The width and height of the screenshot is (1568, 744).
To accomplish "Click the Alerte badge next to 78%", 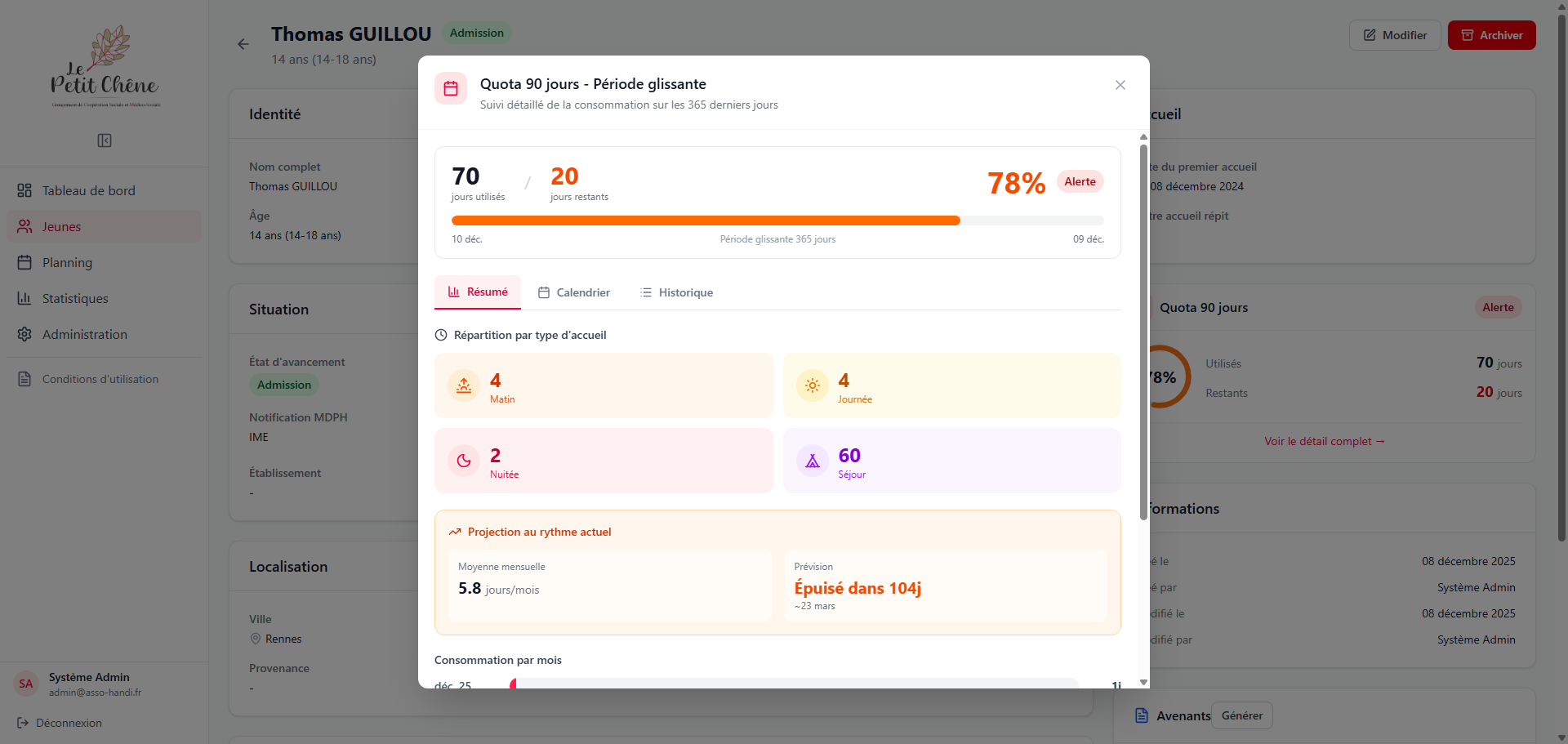I will pyautogui.click(x=1080, y=181).
